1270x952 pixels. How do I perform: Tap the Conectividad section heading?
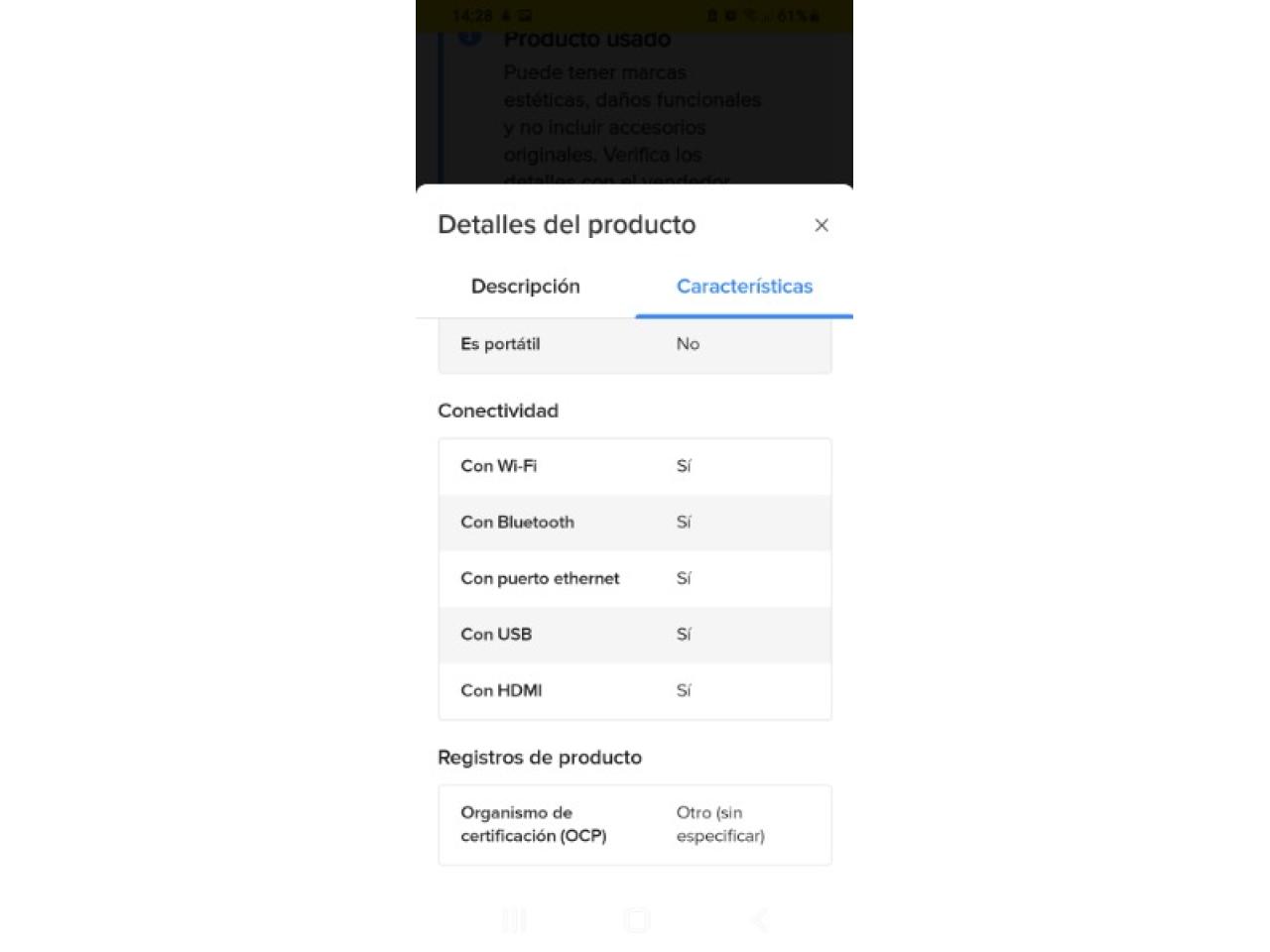498,411
